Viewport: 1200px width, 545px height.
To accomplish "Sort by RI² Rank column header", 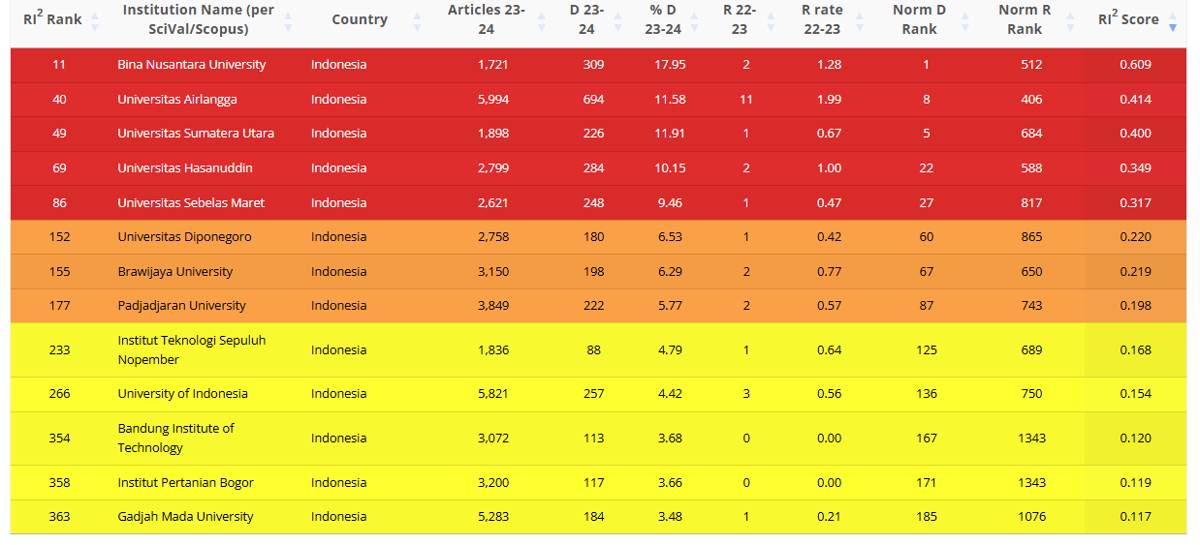I will (x=52, y=19).
